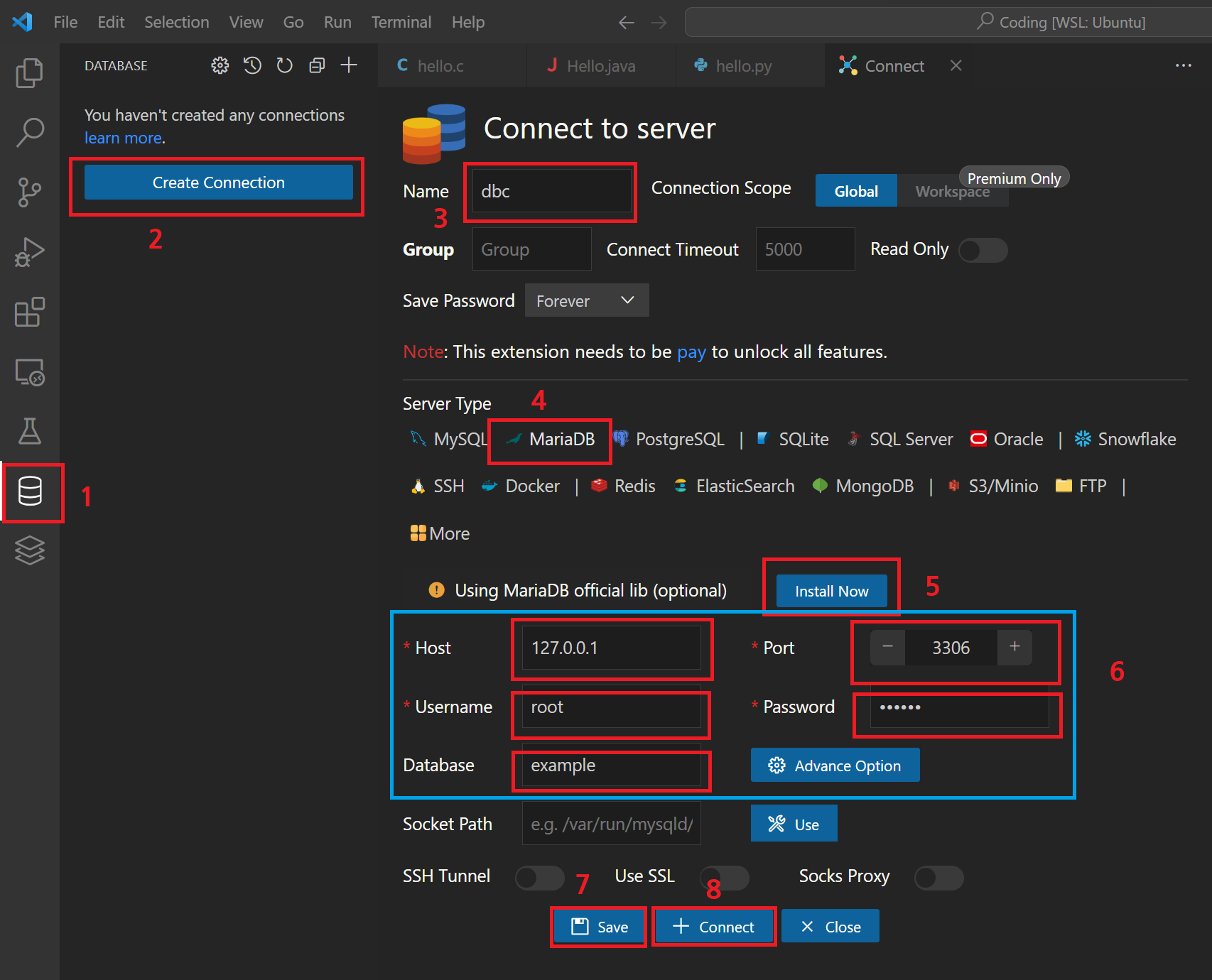1212x980 pixels.
Task: Open the stacked layers NoSQL view
Action: [29, 550]
